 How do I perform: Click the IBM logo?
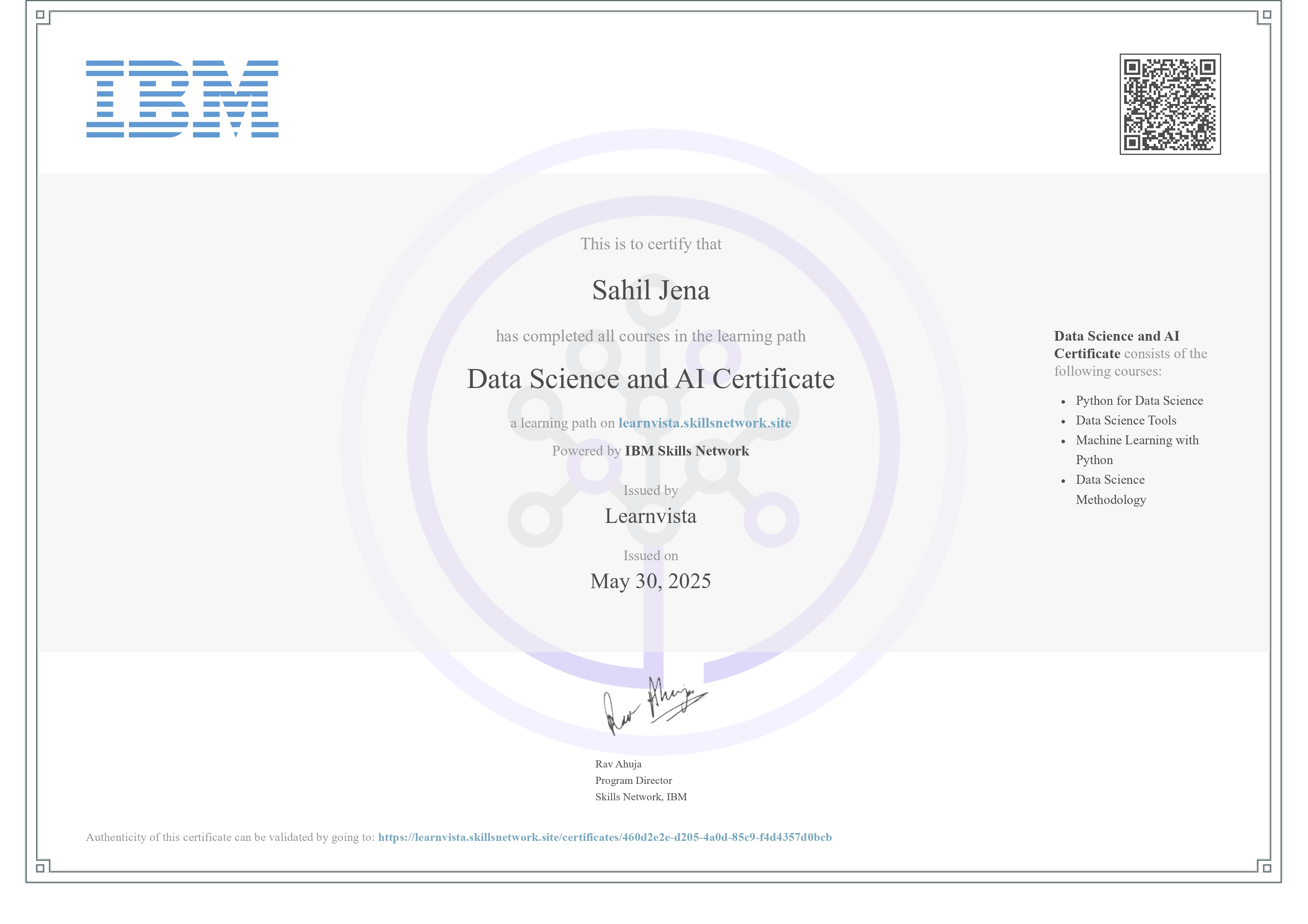182,99
